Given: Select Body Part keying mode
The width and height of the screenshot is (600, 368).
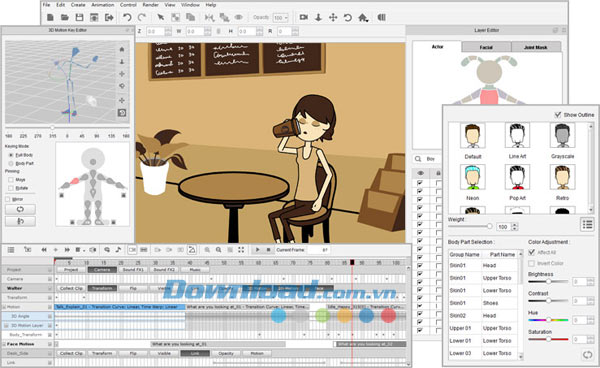Looking at the screenshot, I should click(11, 164).
